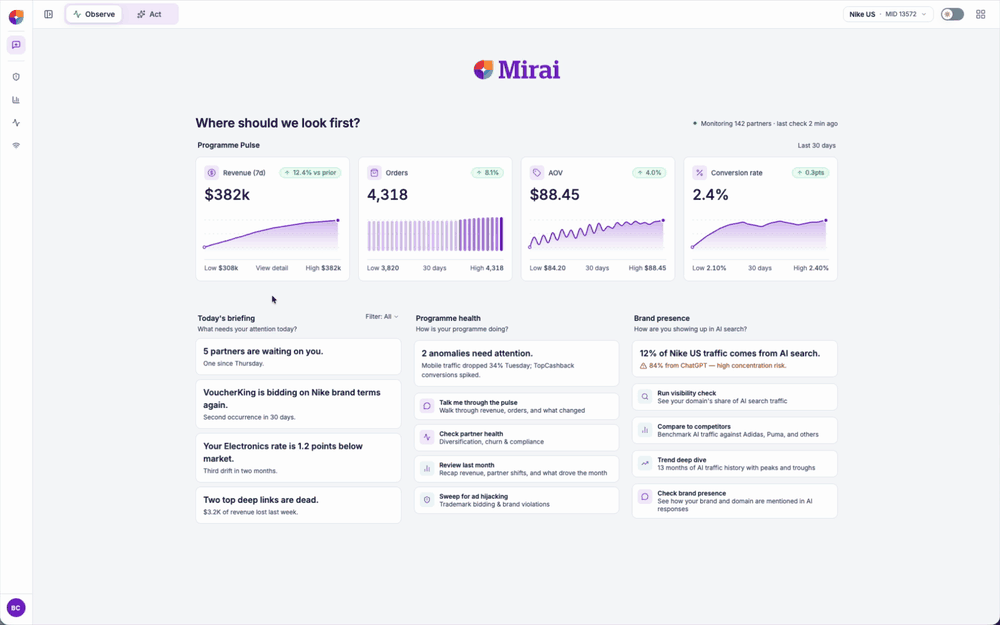Screen dimensions: 1000x625
Task: Click the 4.0% badge on the AOV card
Action: point(649,173)
